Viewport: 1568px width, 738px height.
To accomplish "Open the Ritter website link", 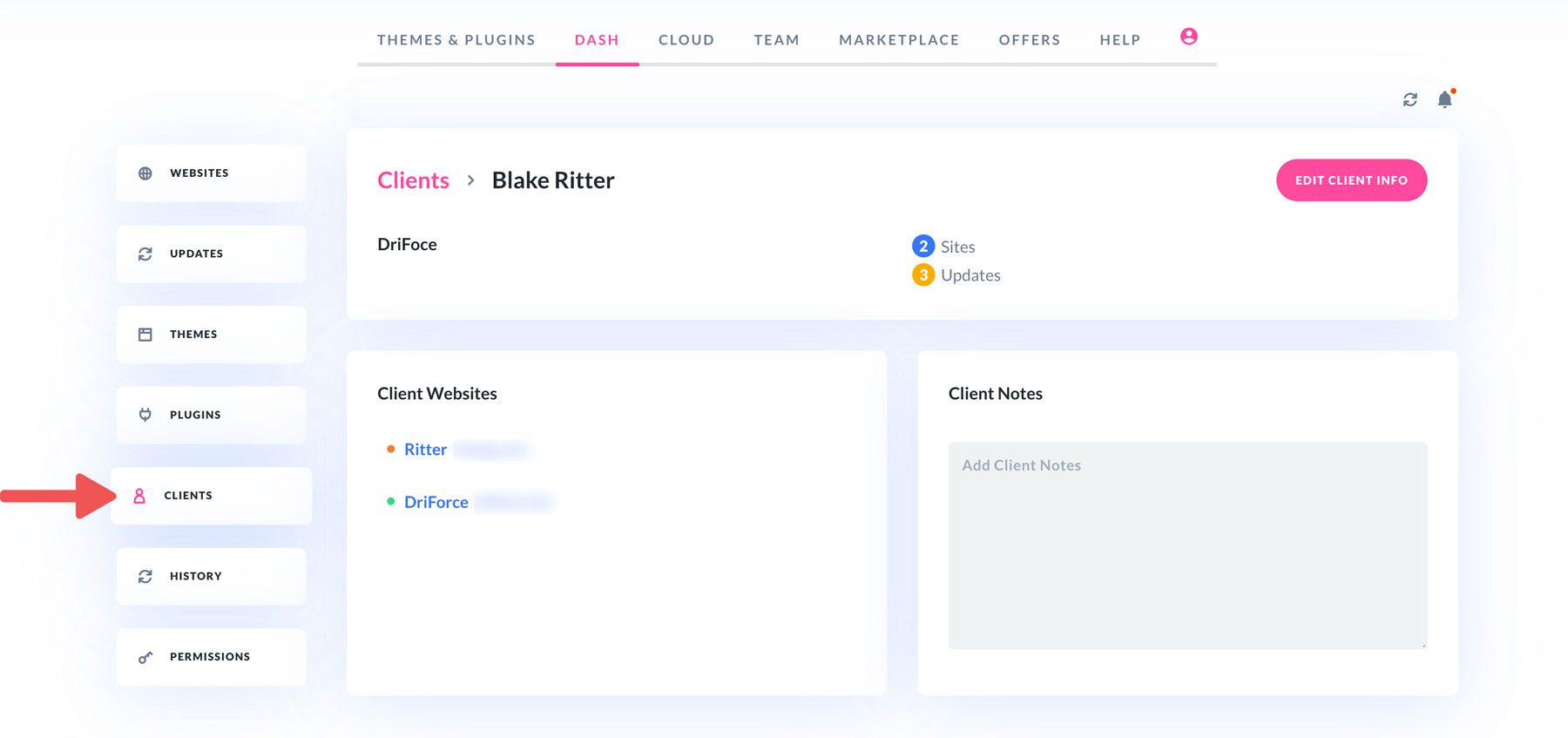I will [425, 450].
